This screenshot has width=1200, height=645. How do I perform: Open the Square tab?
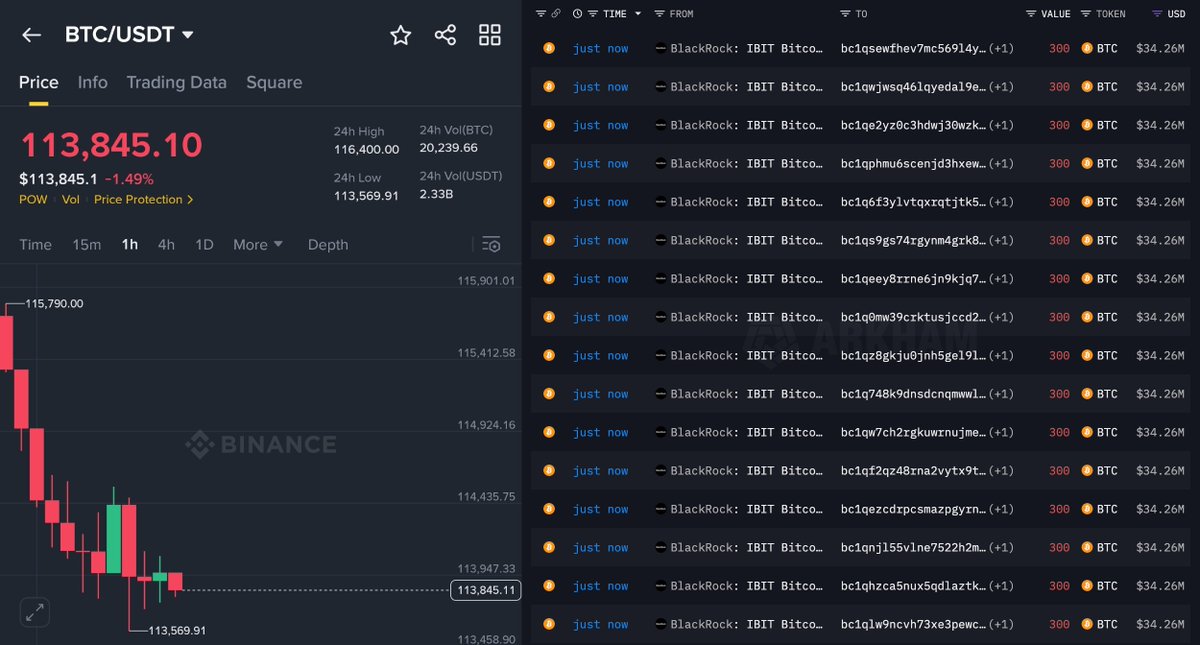tap(274, 82)
